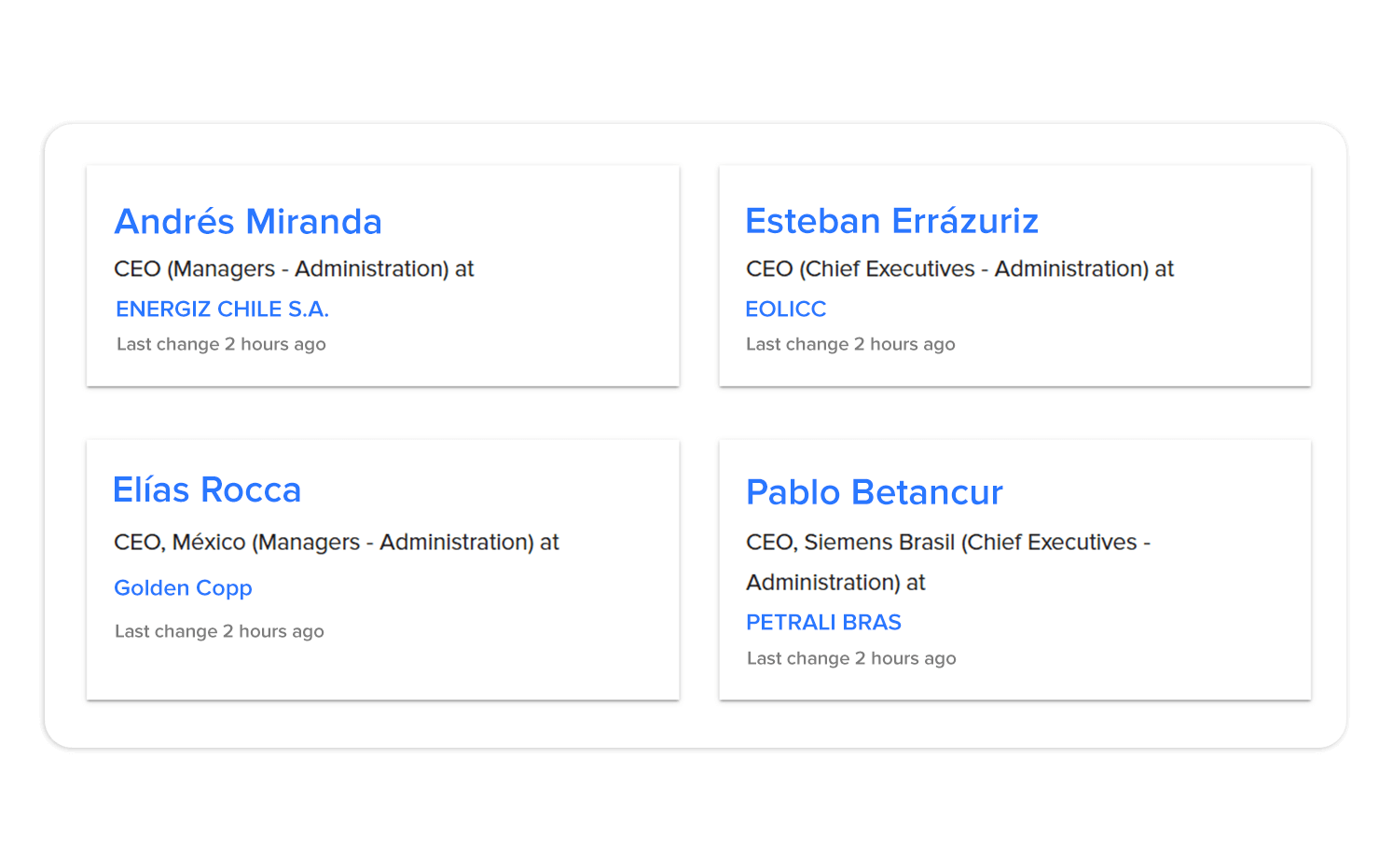
Task: Click the CEO title text under Andrés Miranda
Action: coord(295,269)
